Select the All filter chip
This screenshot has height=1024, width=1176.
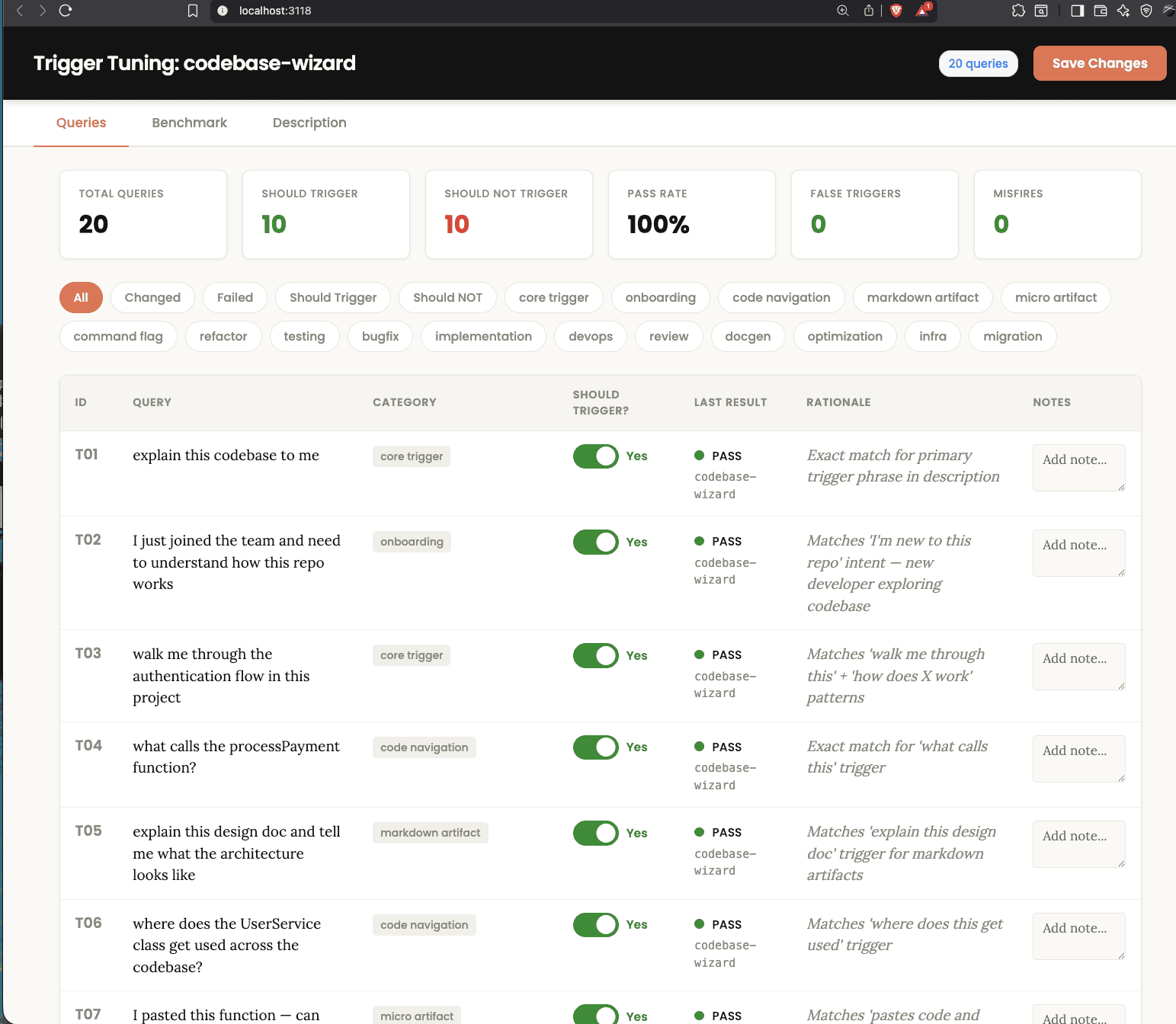[x=81, y=297]
